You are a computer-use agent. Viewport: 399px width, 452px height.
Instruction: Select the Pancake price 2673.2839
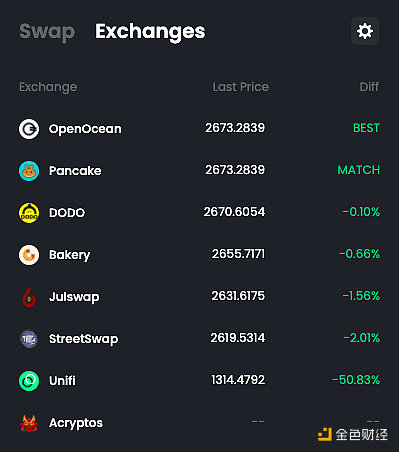(x=235, y=170)
